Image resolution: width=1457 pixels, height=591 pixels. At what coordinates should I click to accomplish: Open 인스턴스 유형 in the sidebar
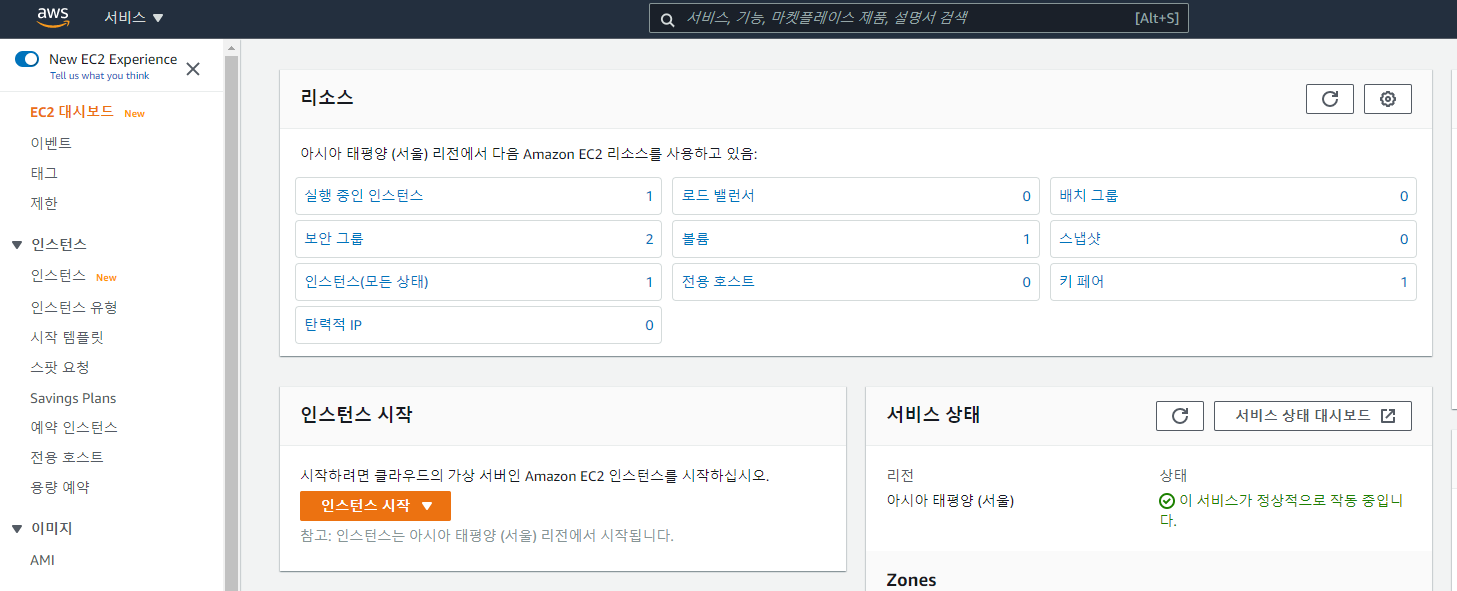point(74,307)
